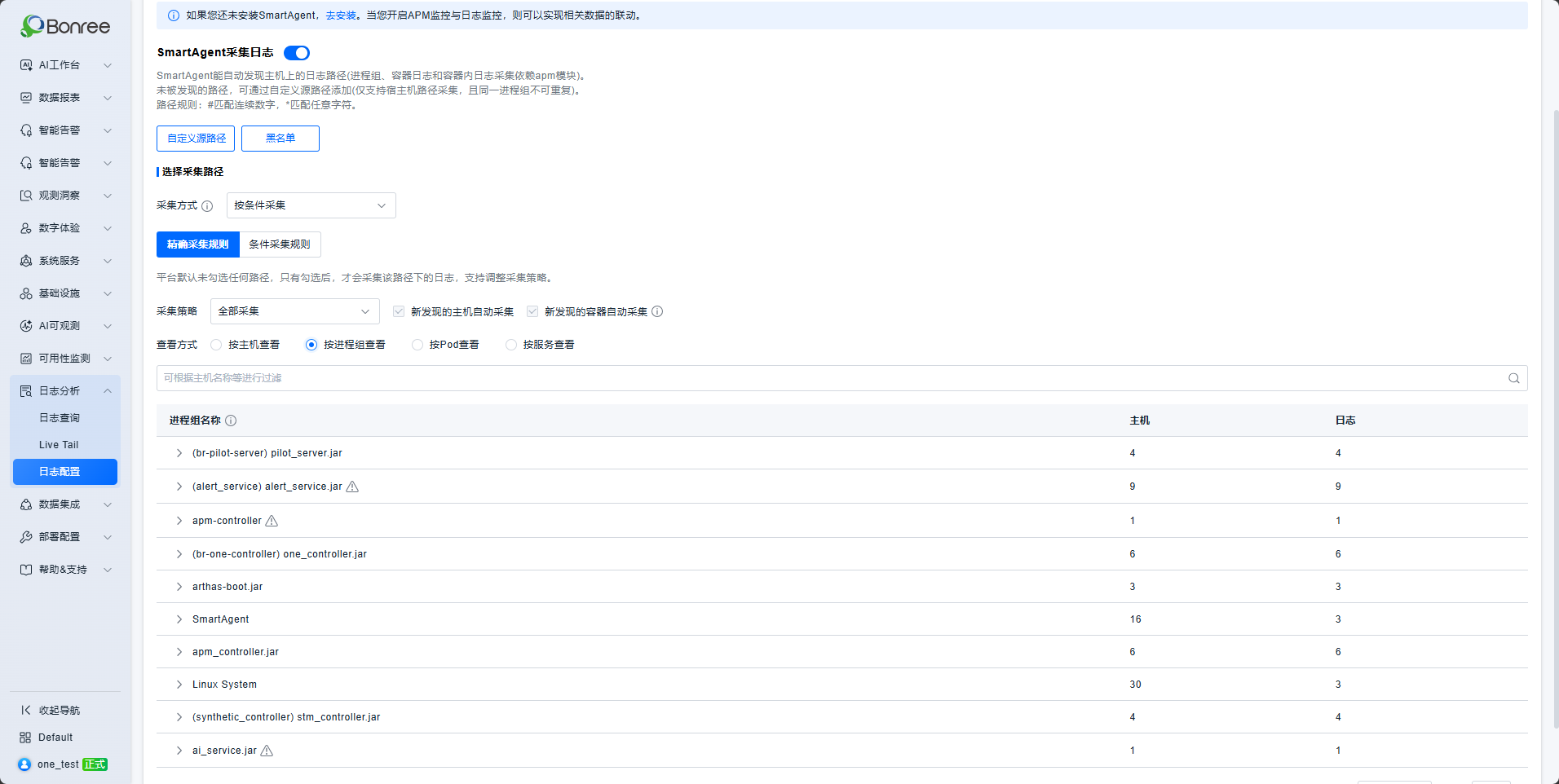
Task: Expand the pilot_server.jar row
Action: point(179,453)
